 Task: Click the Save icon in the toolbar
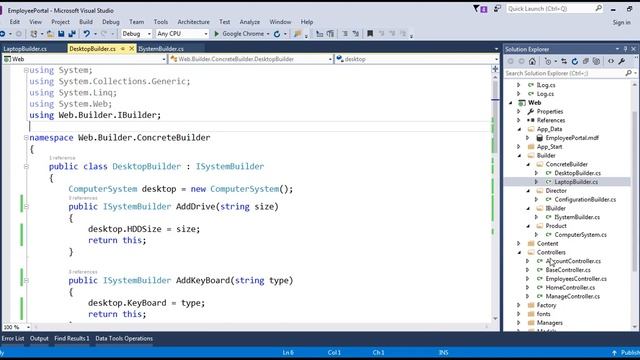tap(61, 34)
